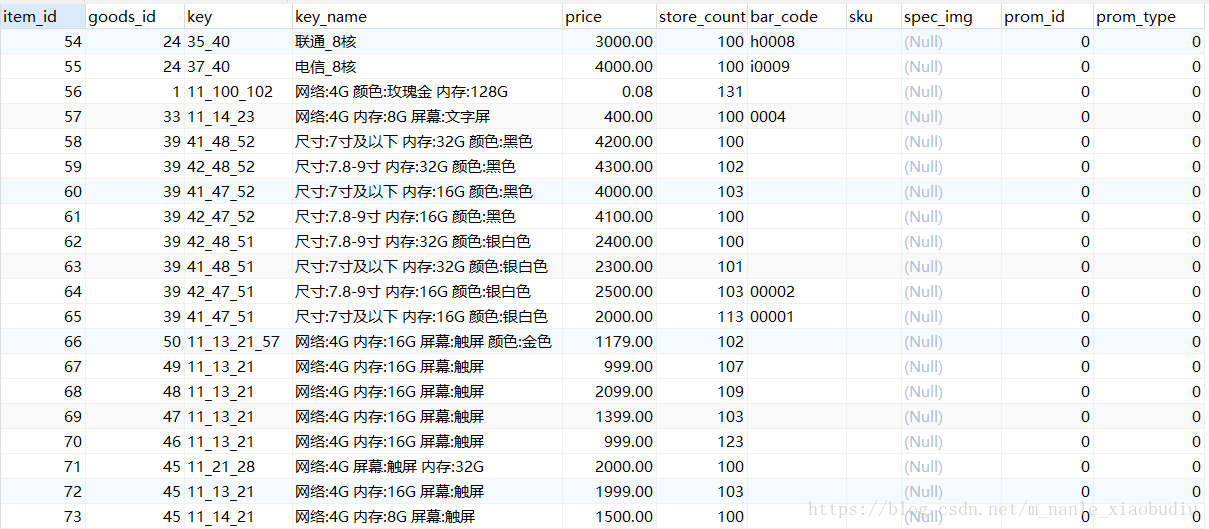Select price cell 4100.00
Screen dimensions: 1209x529
(x=609, y=216)
